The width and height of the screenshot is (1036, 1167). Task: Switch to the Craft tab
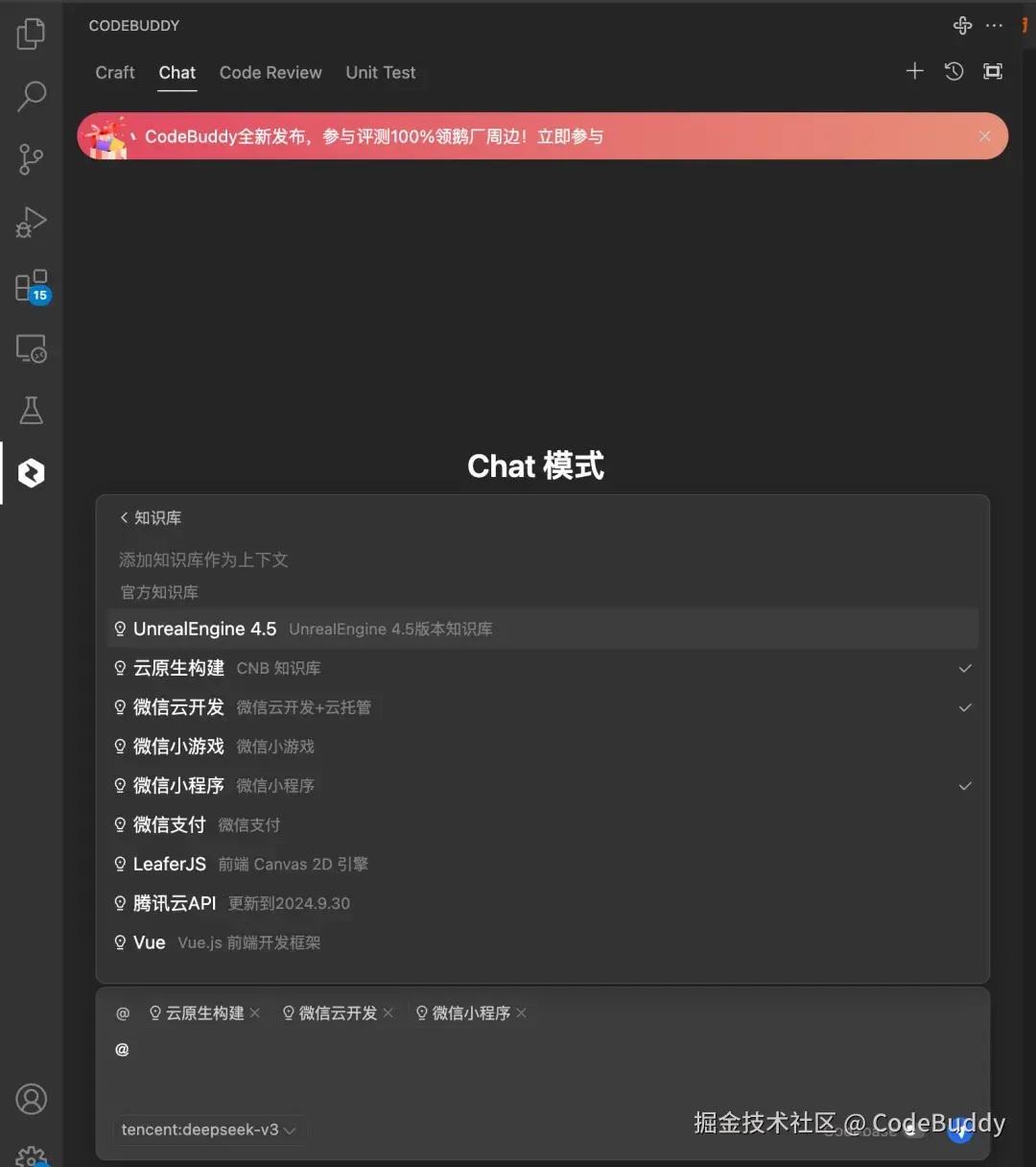(x=115, y=72)
